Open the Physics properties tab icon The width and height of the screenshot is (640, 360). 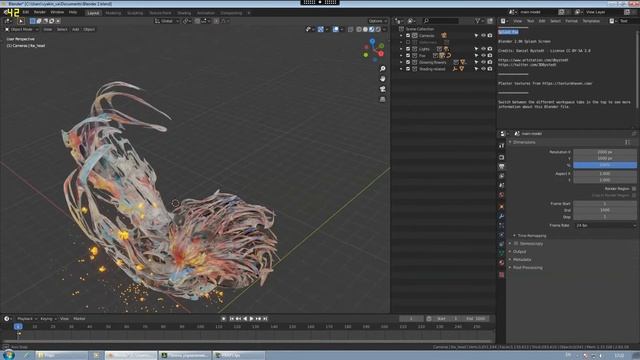502,235
